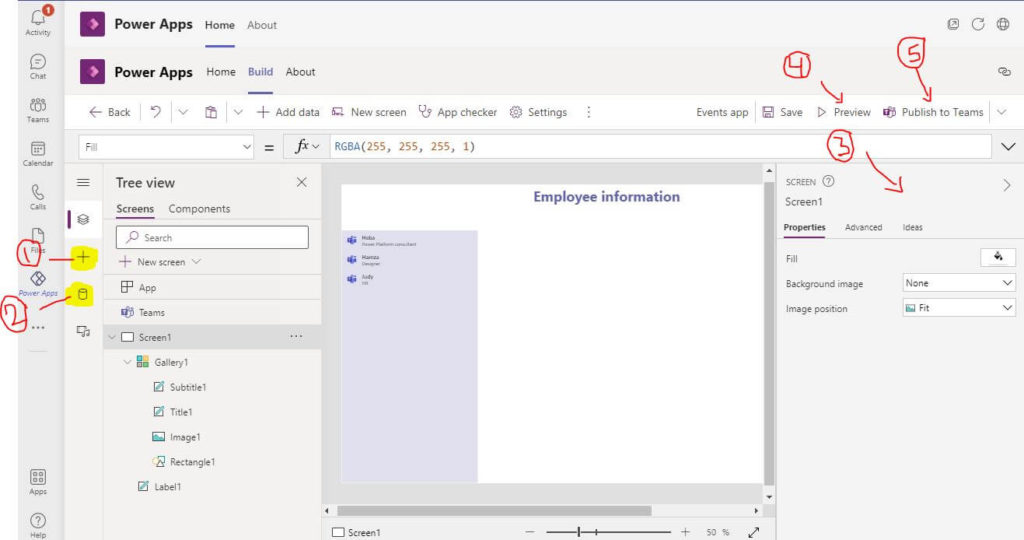The width and height of the screenshot is (1024, 540).
Task: Select the Screens tab
Action: coord(135,209)
